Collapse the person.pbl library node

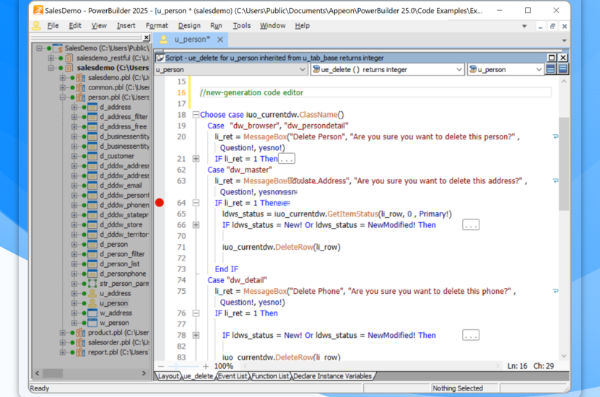coord(63,98)
